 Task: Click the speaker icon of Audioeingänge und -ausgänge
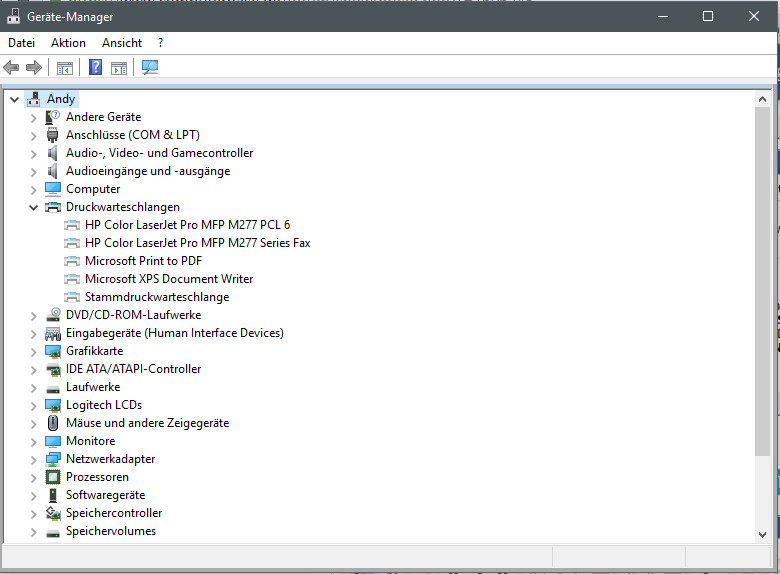point(52,171)
